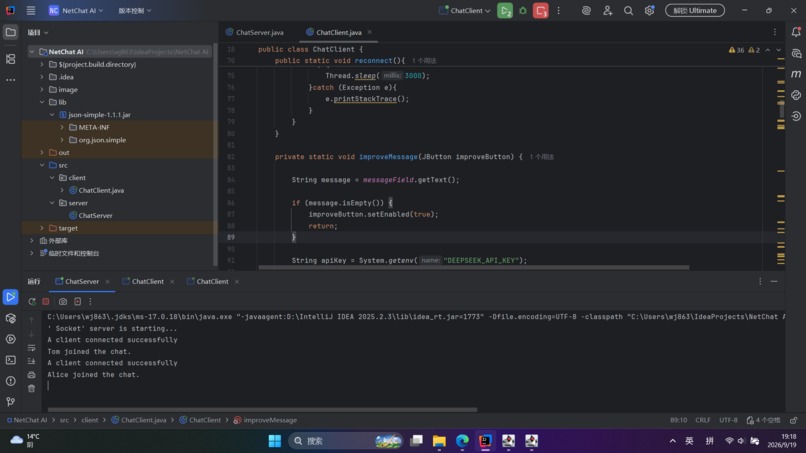Open the Notifications bell

[796, 32]
